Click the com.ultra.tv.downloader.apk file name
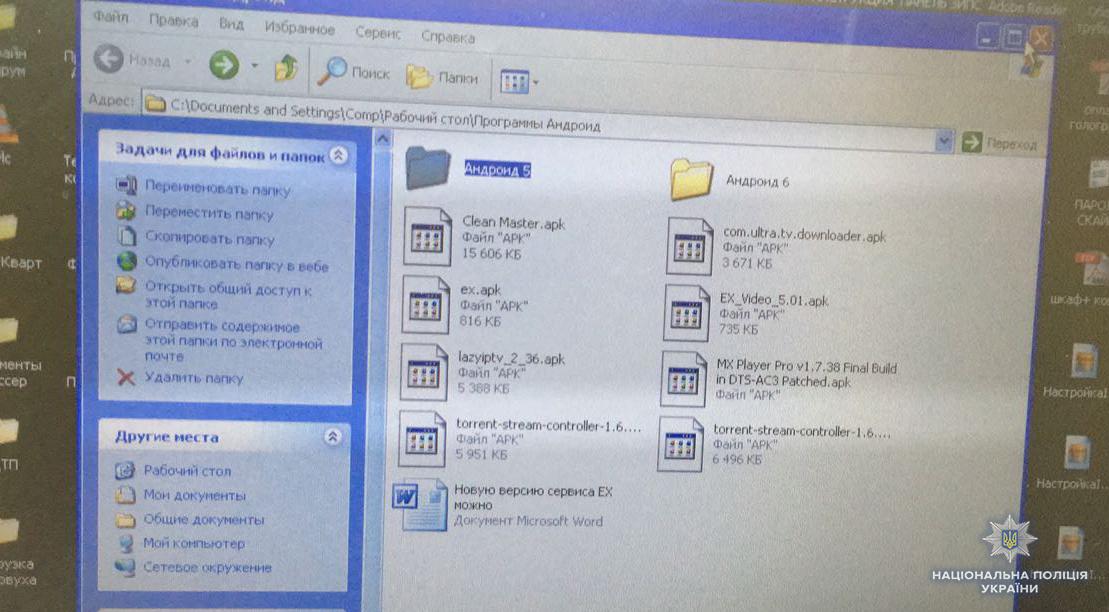The width and height of the screenshot is (1109, 612). pos(804,236)
